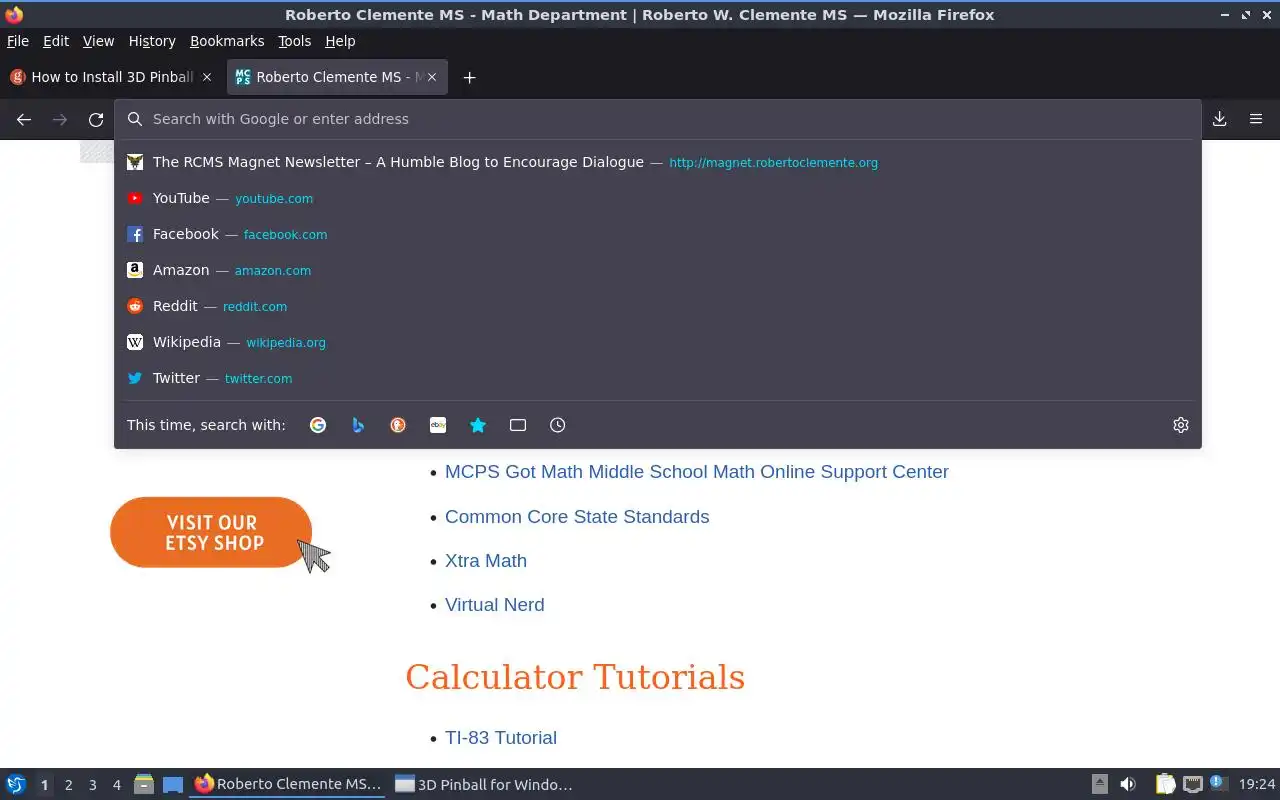Image resolution: width=1280 pixels, height=800 pixels.
Task: Open the notifications tray icon
Action: pos(1217,783)
